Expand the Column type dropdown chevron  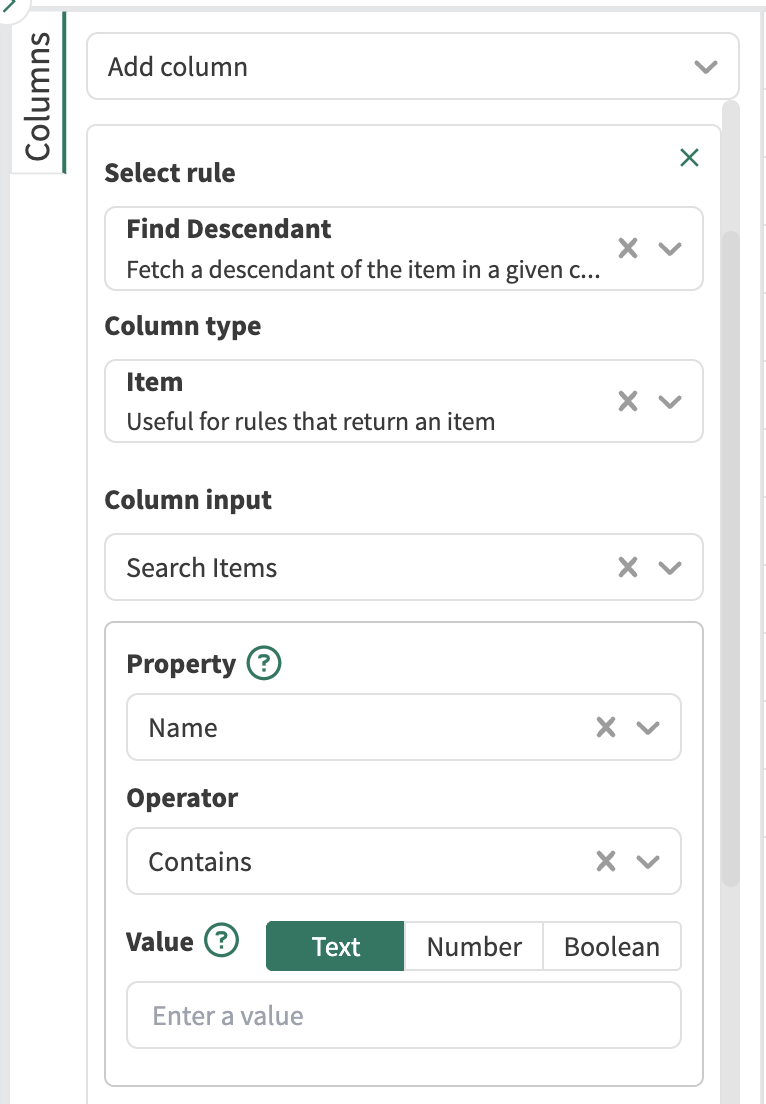[x=670, y=401]
